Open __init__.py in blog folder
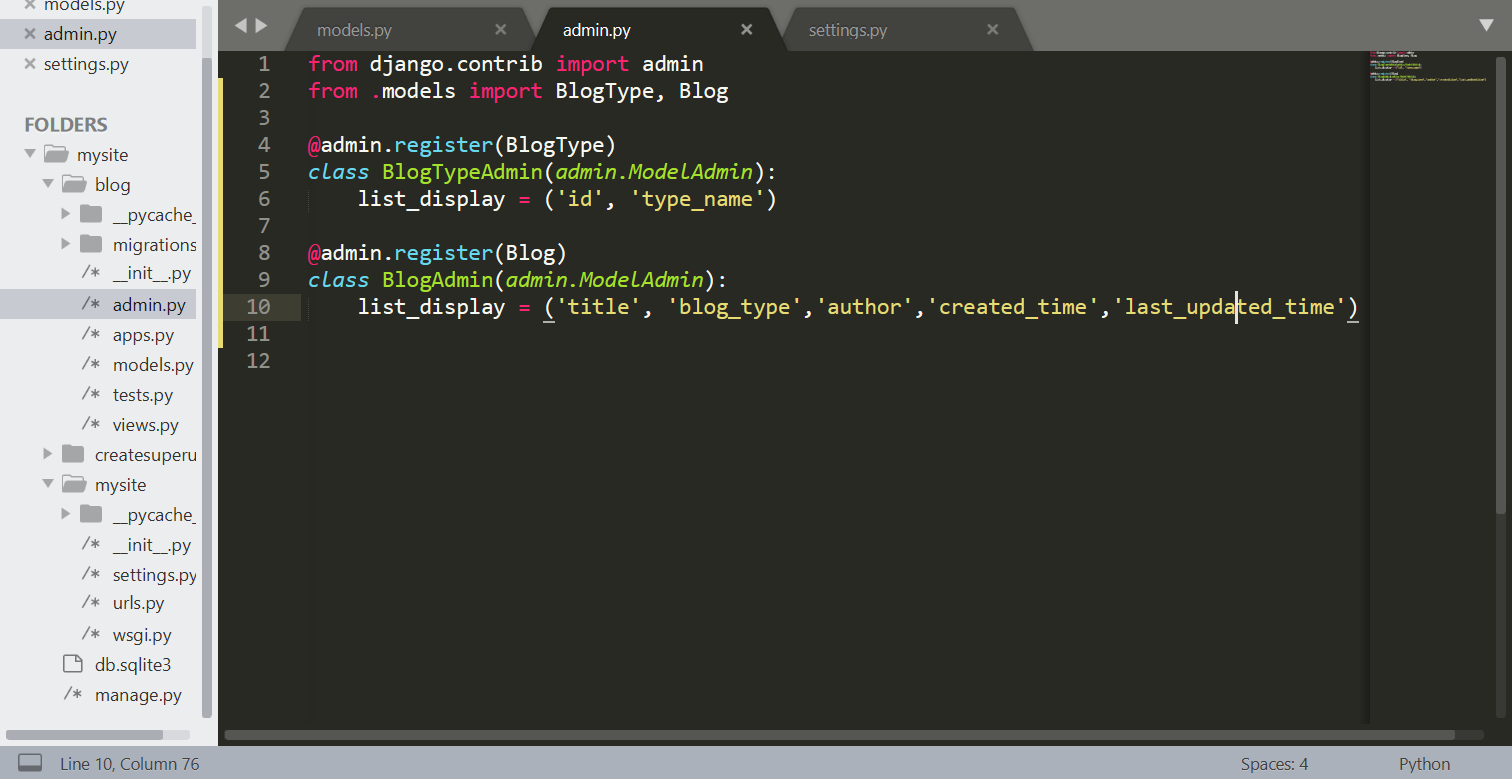1512x779 pixels. [152, 274]
